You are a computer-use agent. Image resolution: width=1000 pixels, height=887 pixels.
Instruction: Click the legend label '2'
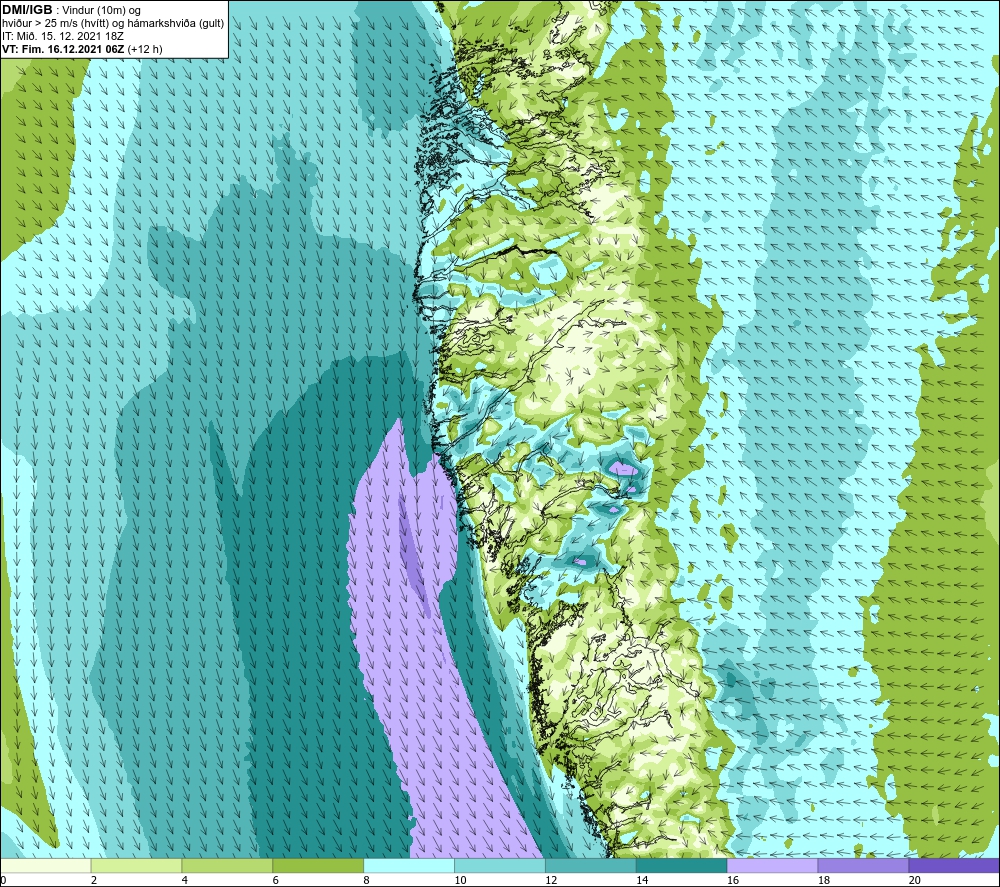pos(94,881)
